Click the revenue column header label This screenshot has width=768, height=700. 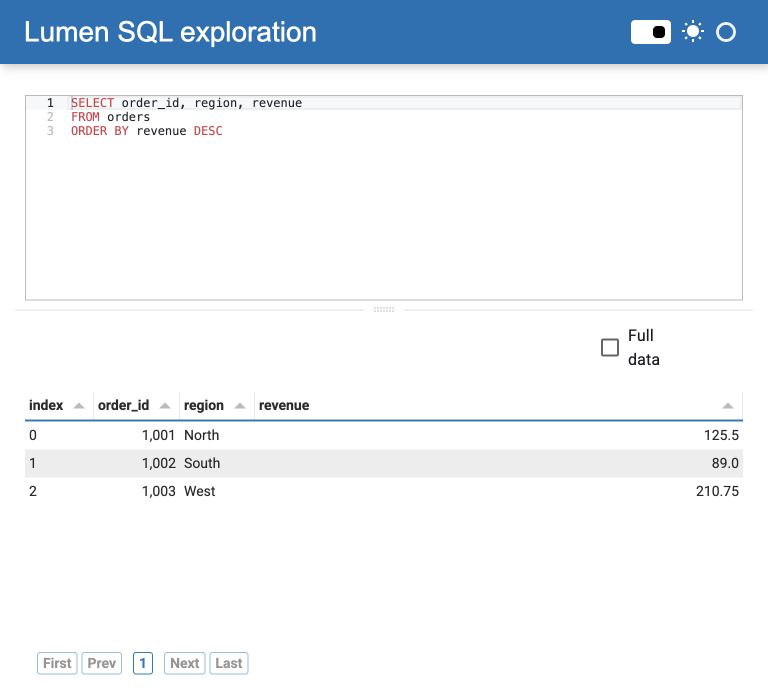[284, 405]
